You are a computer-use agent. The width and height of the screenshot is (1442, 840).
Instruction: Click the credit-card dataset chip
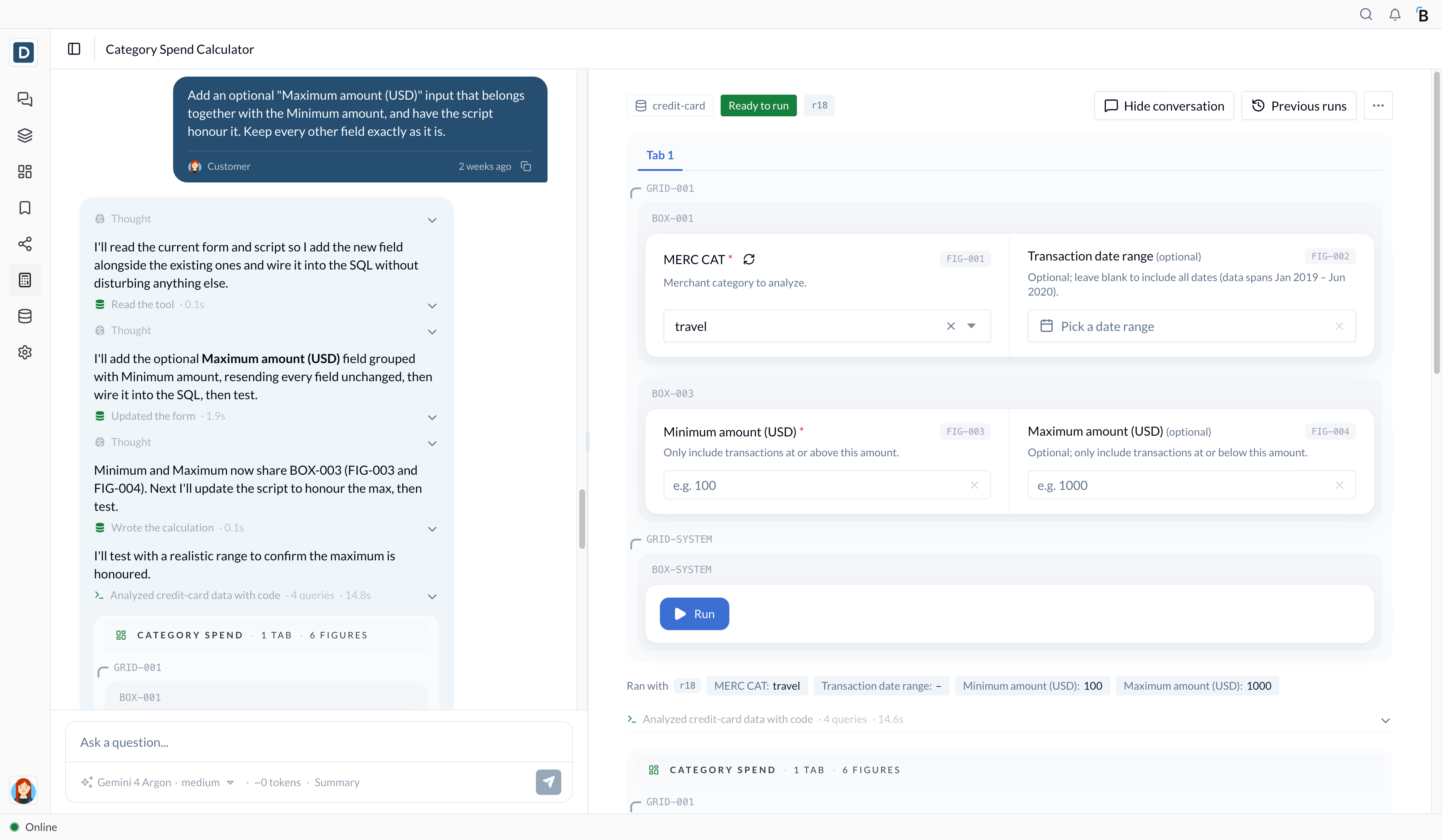click(x=669, y=105)
